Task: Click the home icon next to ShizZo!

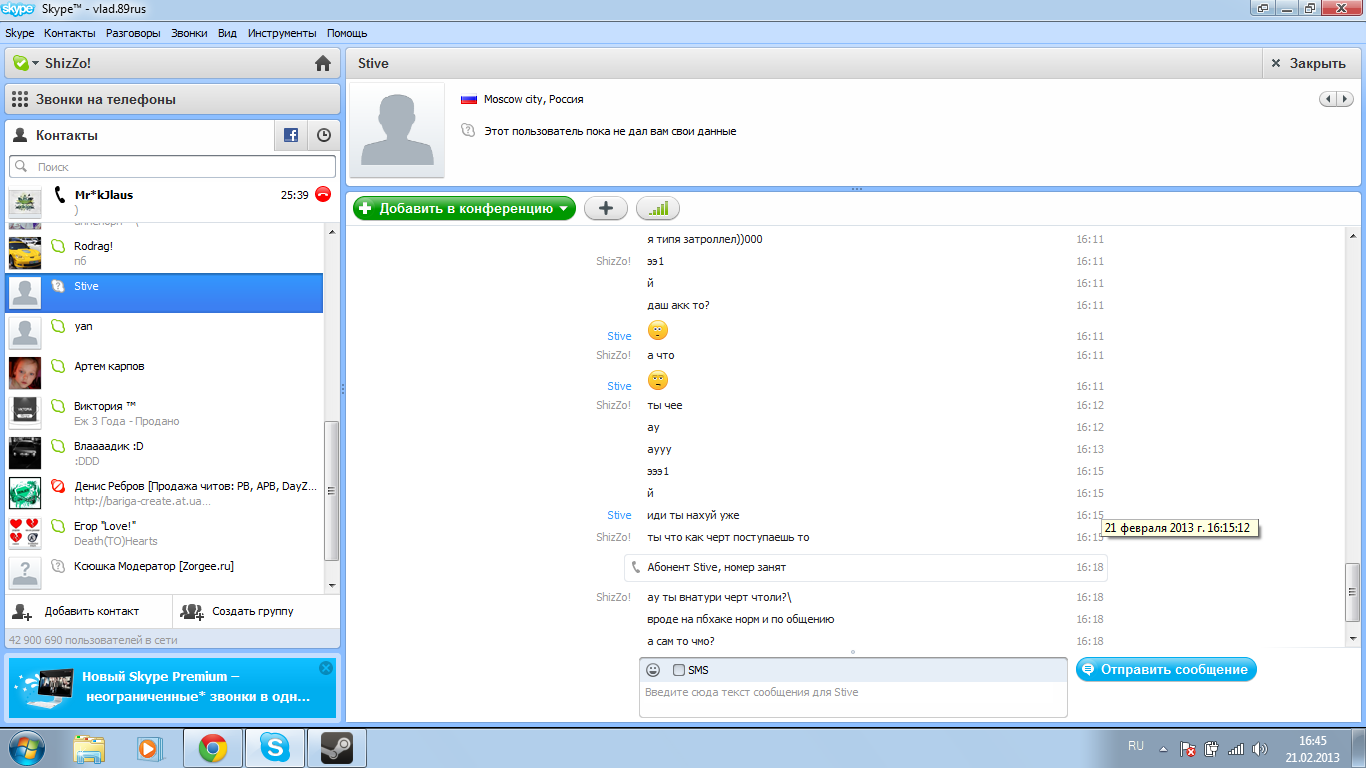Action: 322,63
